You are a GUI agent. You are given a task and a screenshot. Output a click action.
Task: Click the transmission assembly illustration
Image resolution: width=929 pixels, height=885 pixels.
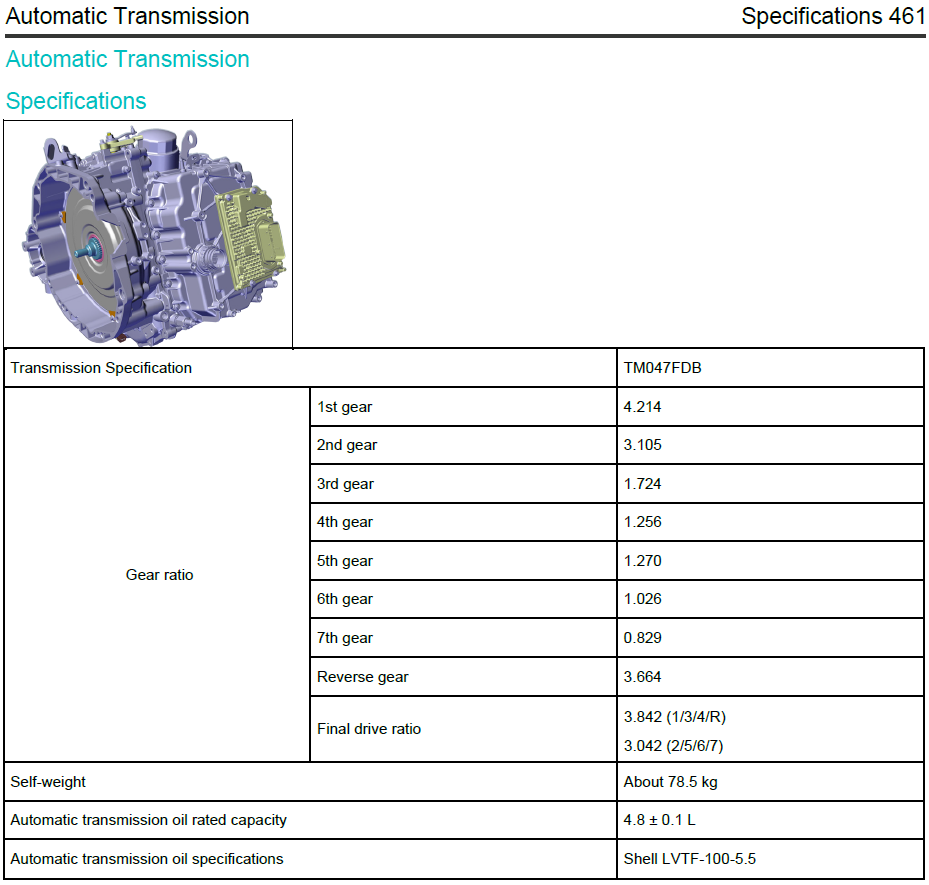(148, 234)
